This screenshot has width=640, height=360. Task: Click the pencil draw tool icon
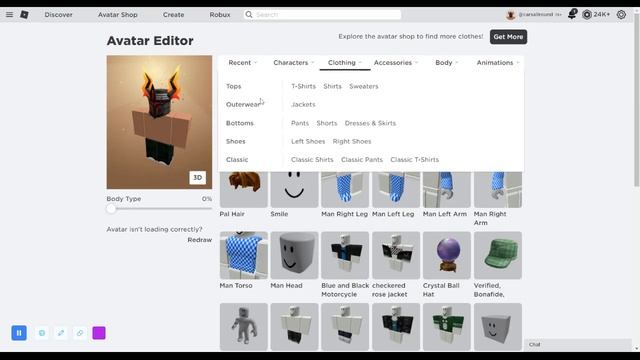pos(61,333)
